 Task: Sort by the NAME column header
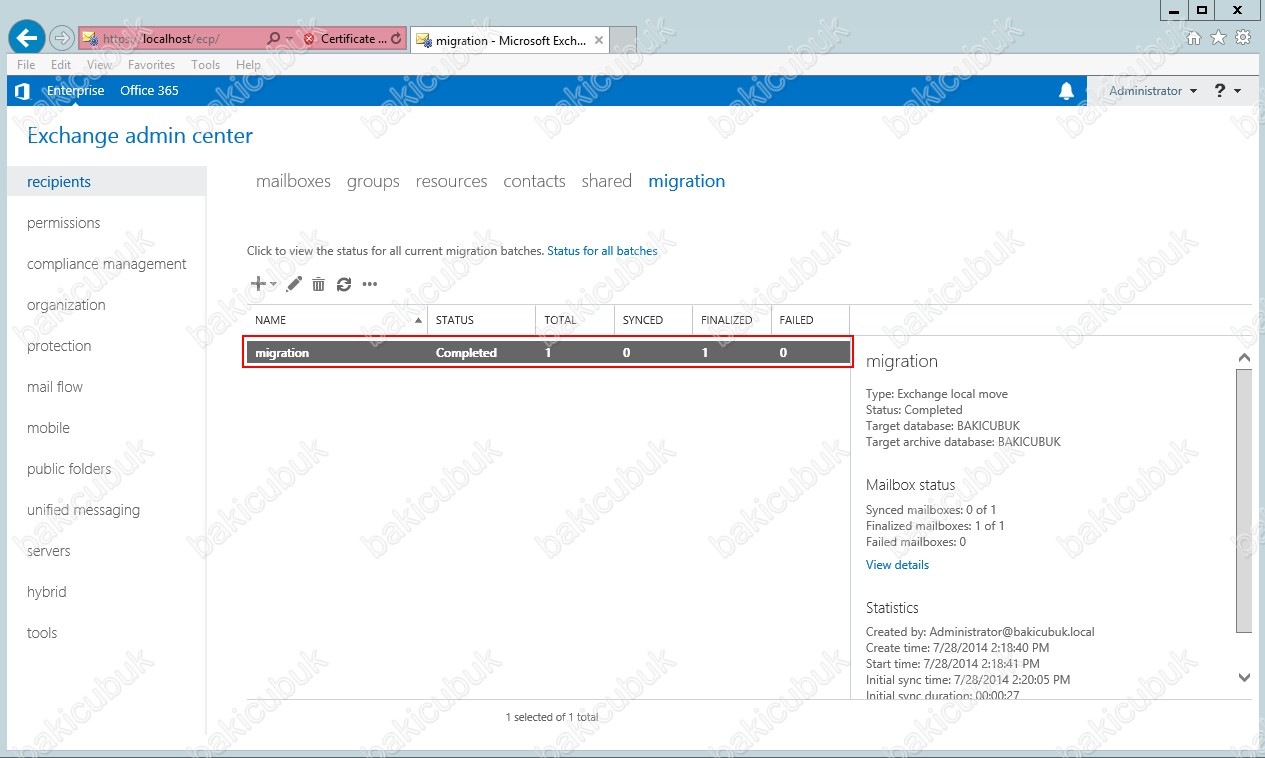coord(338,320)
